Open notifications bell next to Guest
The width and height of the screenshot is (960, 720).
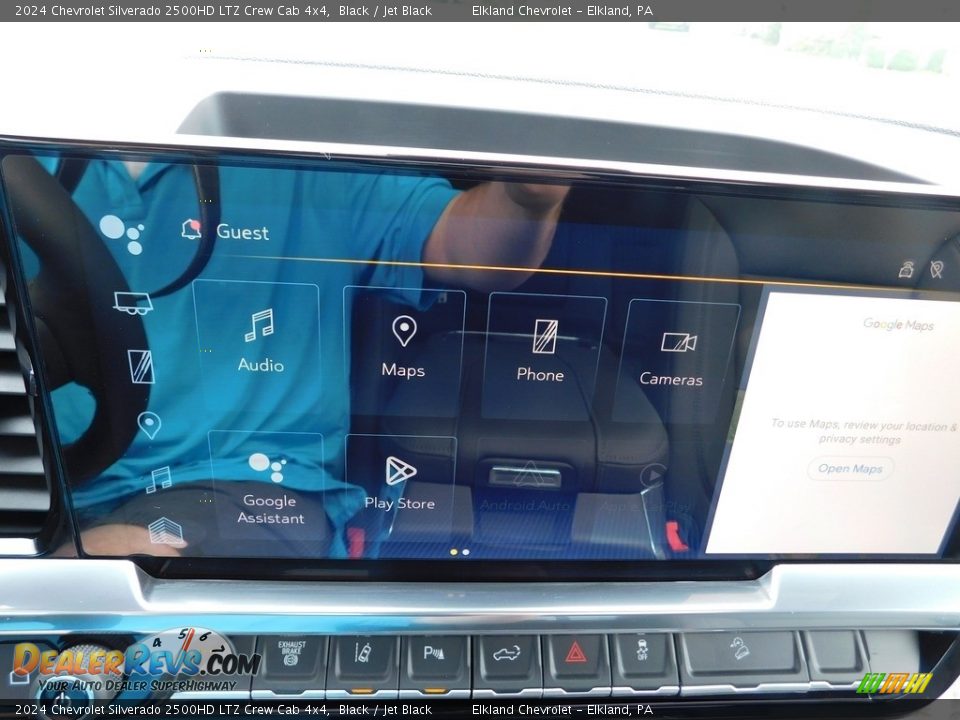pyautogui.click(x=192, y=229)
